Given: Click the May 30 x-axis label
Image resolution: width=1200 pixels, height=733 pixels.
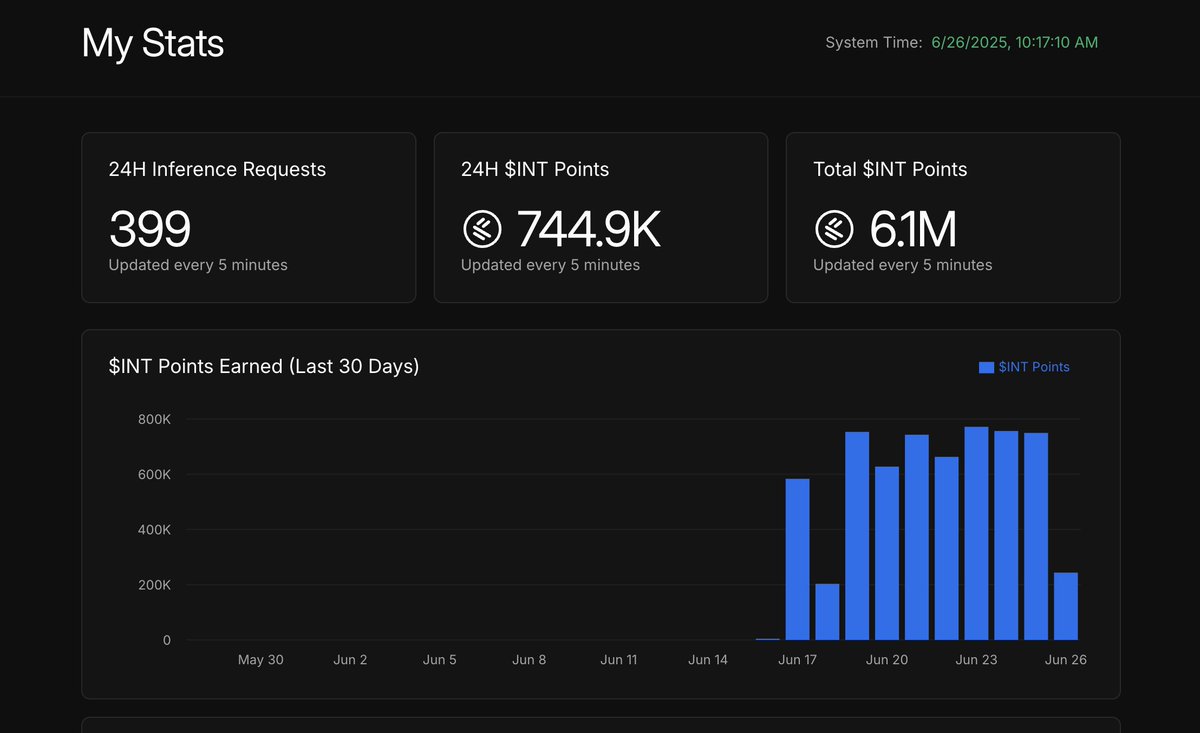Looking at the screenshot, I should click(x=261, y=660).
